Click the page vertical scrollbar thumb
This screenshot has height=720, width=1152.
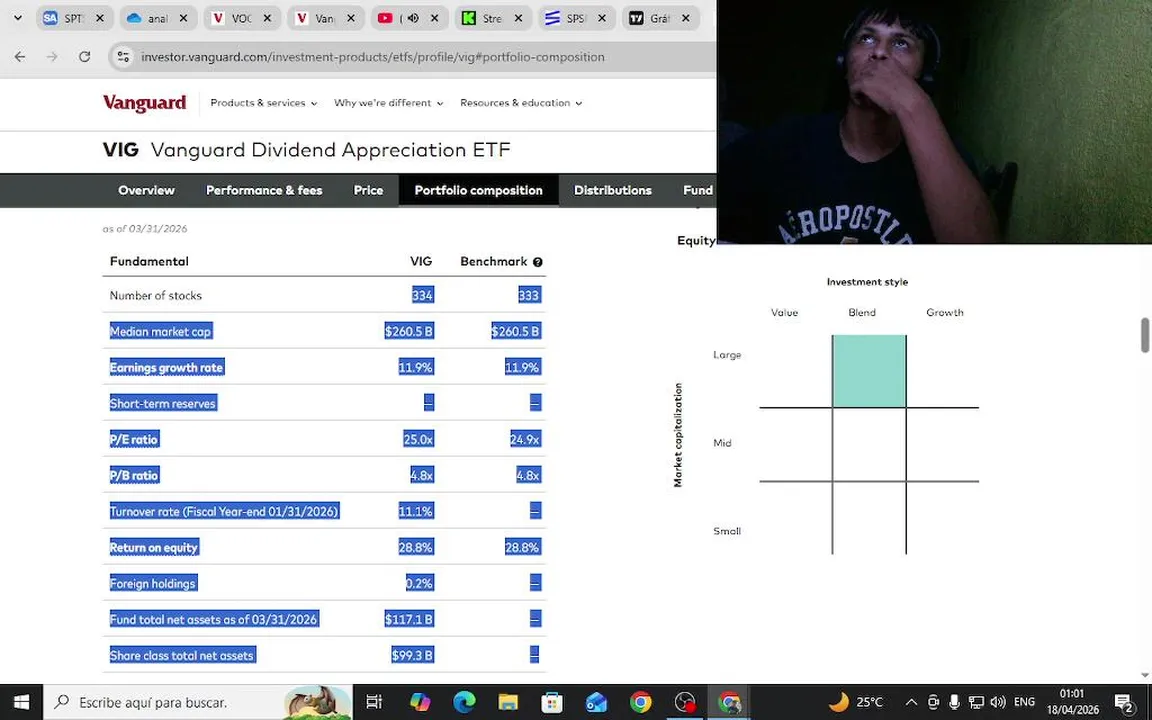(x=1145, y=335)
